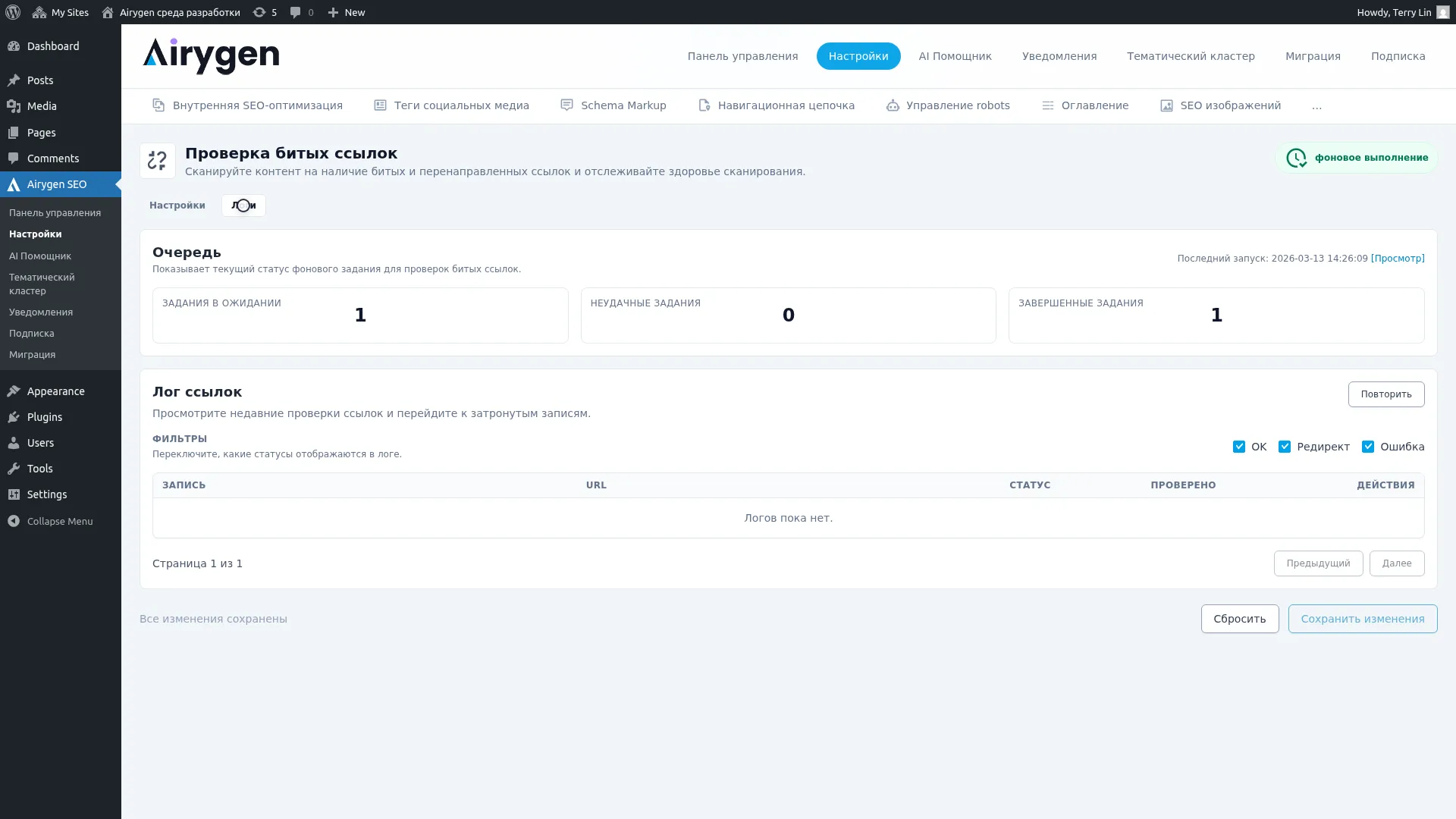Click the Schema Markup icon

[566, 105]
